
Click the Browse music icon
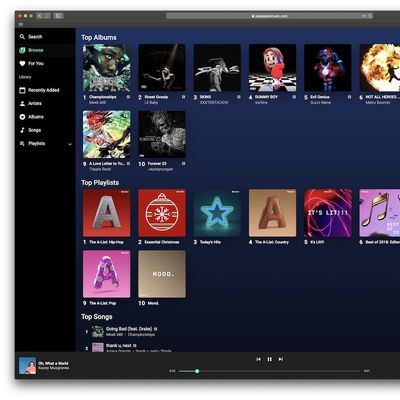[22, 50]
